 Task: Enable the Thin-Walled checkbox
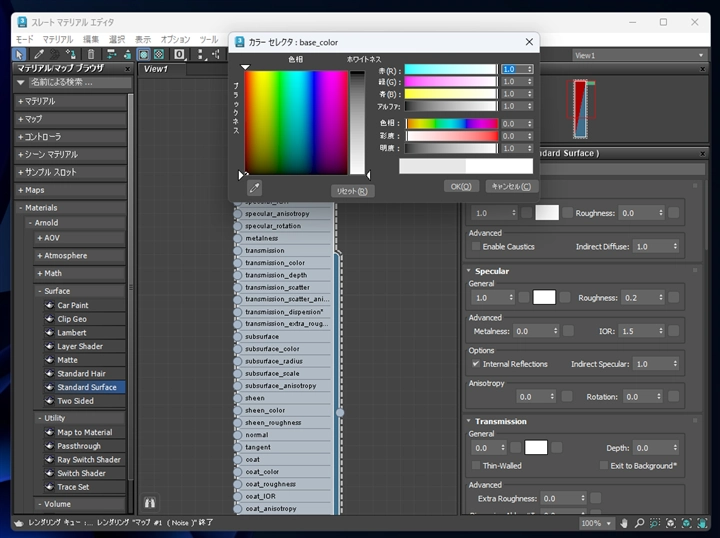pyautogui.click(x=476, y=465)
